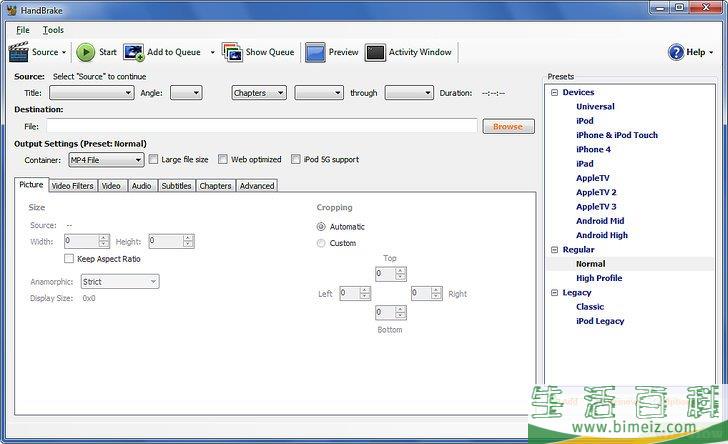This screenshot has height=444, width=728.
Task: Open the Anamorphic Strict dropdown
Action: 120,281
